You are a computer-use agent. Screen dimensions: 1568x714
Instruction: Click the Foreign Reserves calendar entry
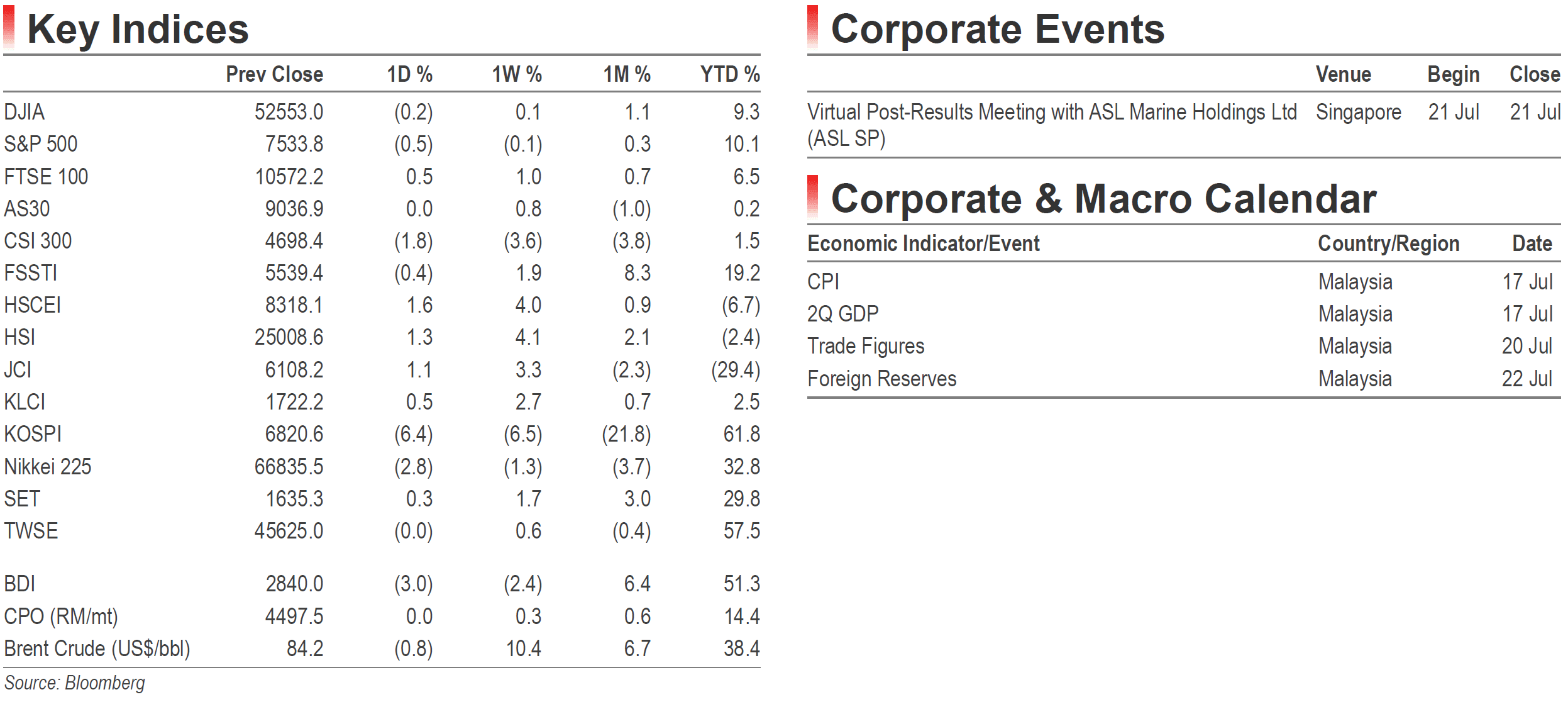click(881, 379)
